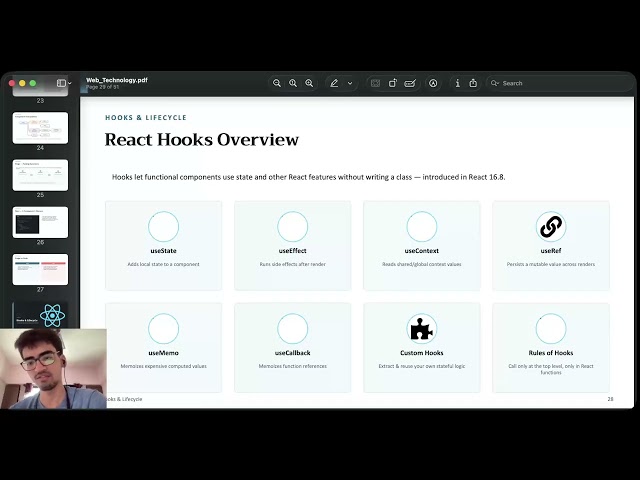Click the useState card title
640x480 pixels.
click(163, 251)
